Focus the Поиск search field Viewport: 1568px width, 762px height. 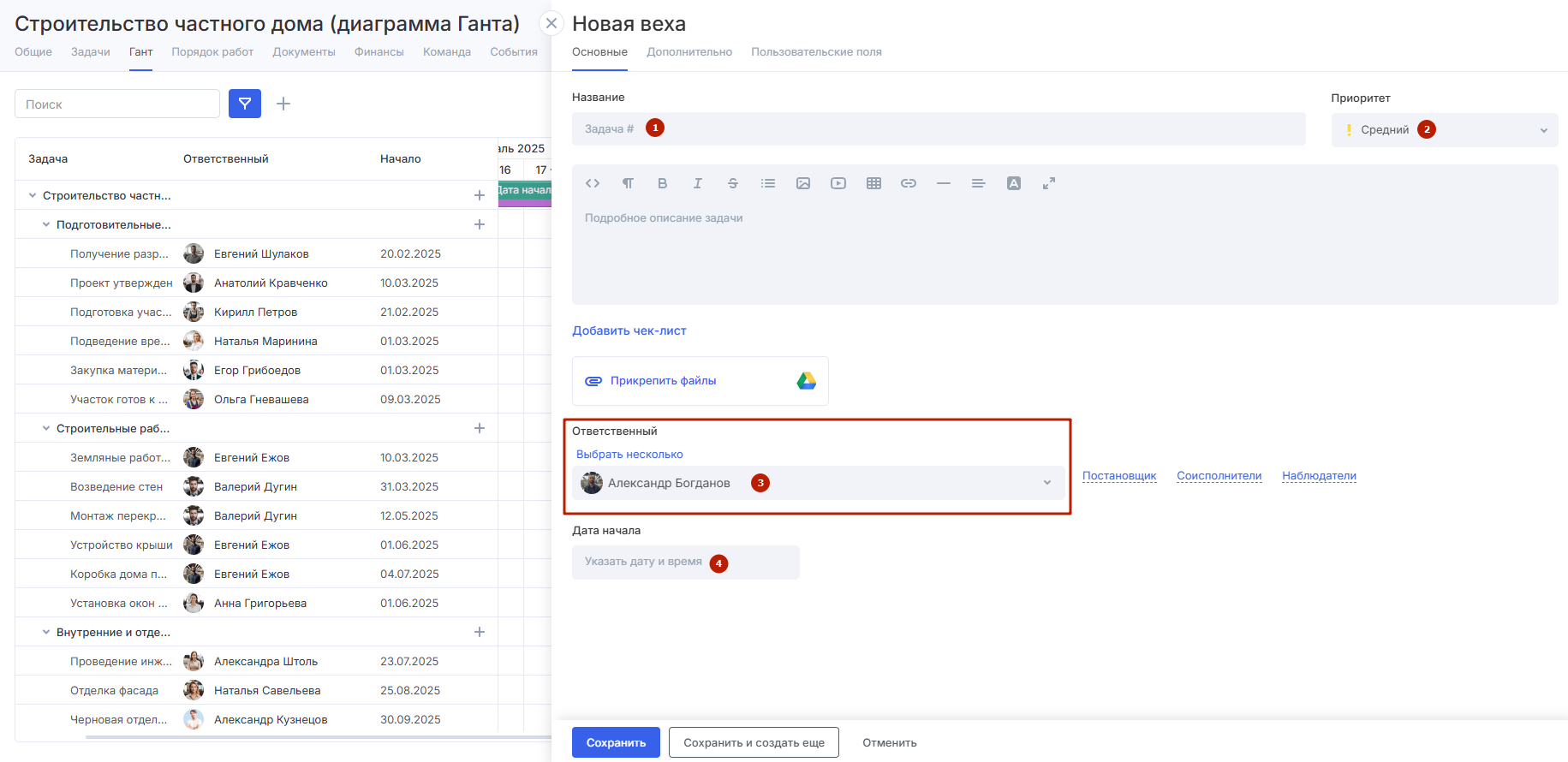pos(117,104)
